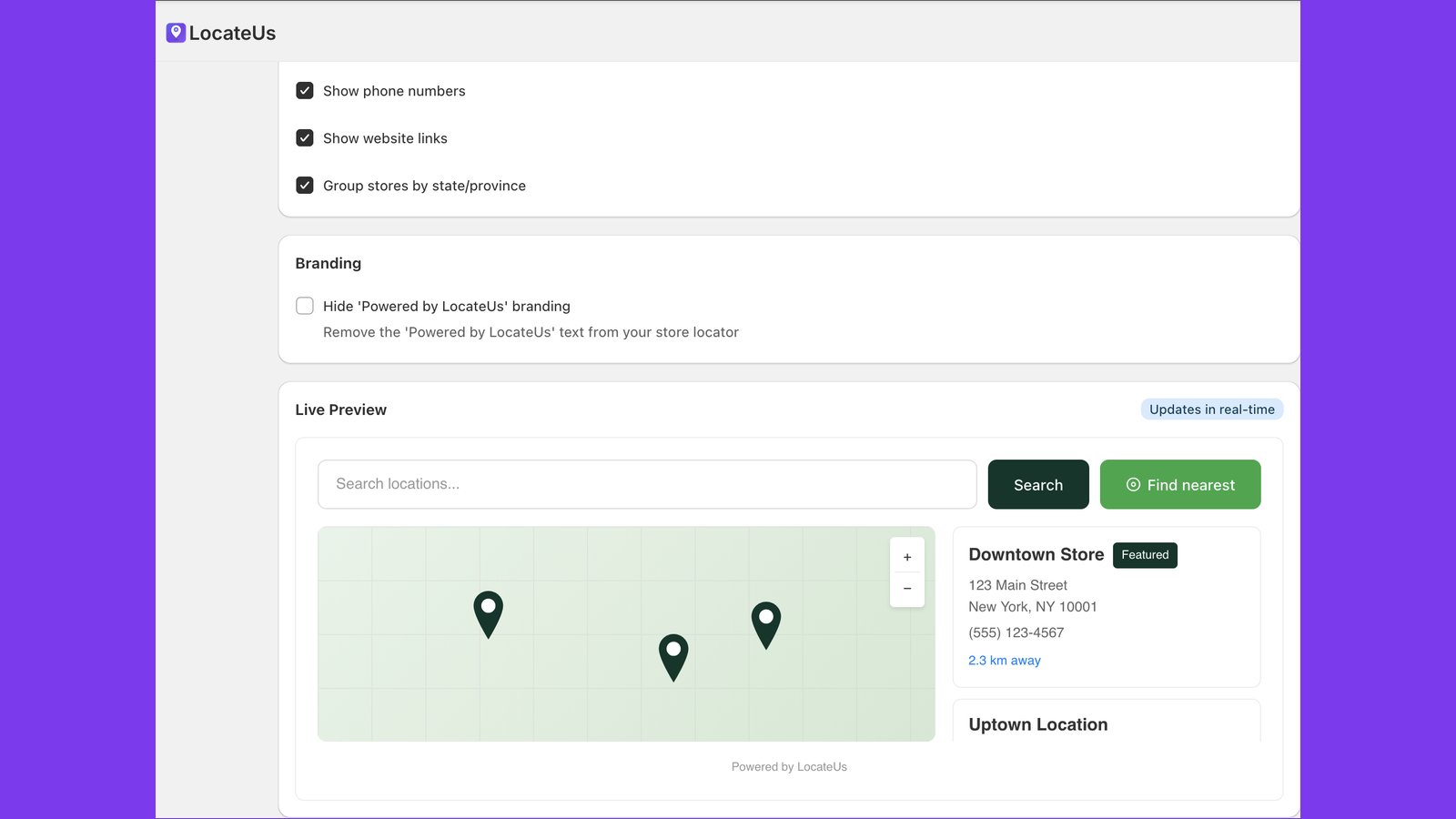Zoom out on the map preview
This screenshot has height=819, width=1456.
907,589
